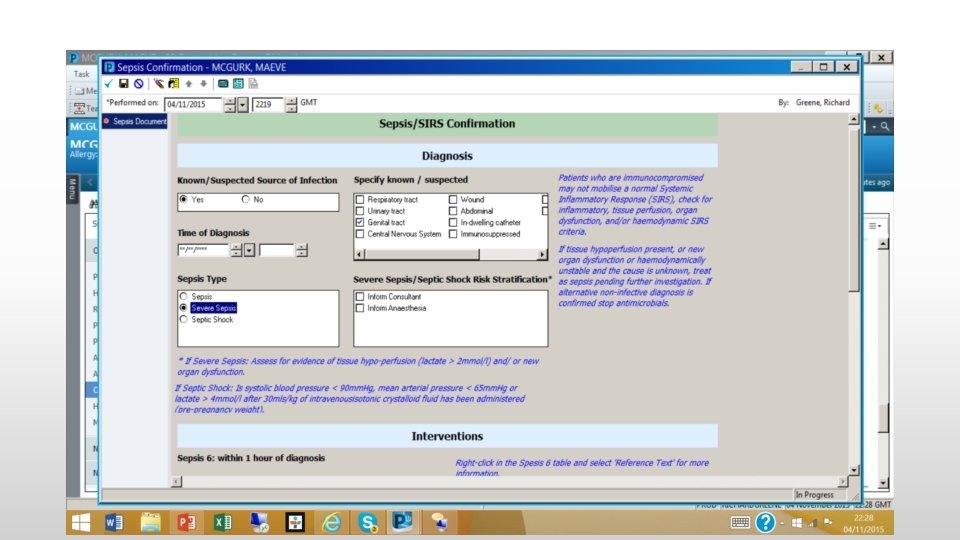This screenshot has width=960, height=540.
Task: Open PowerPoint from the taskbar
Action: pos(187,522)
